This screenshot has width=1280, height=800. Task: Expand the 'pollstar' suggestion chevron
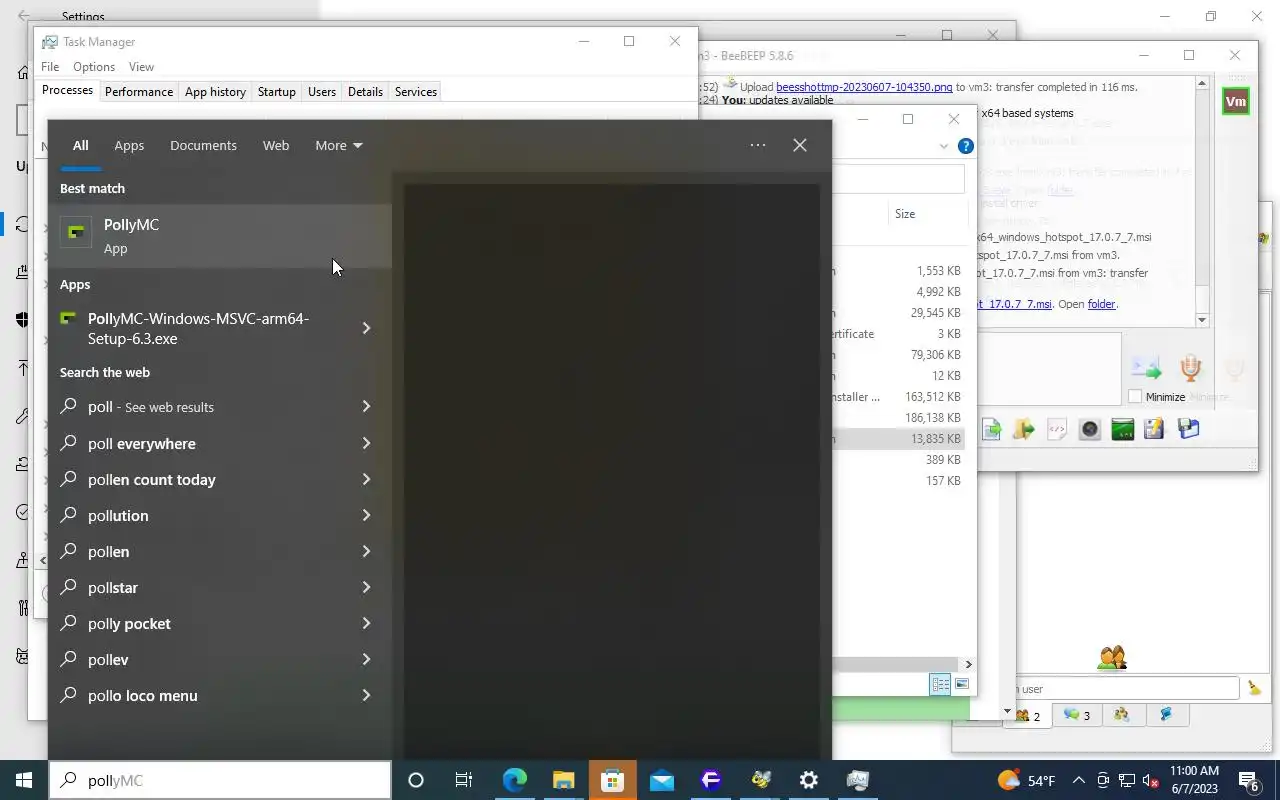point(366,587)
